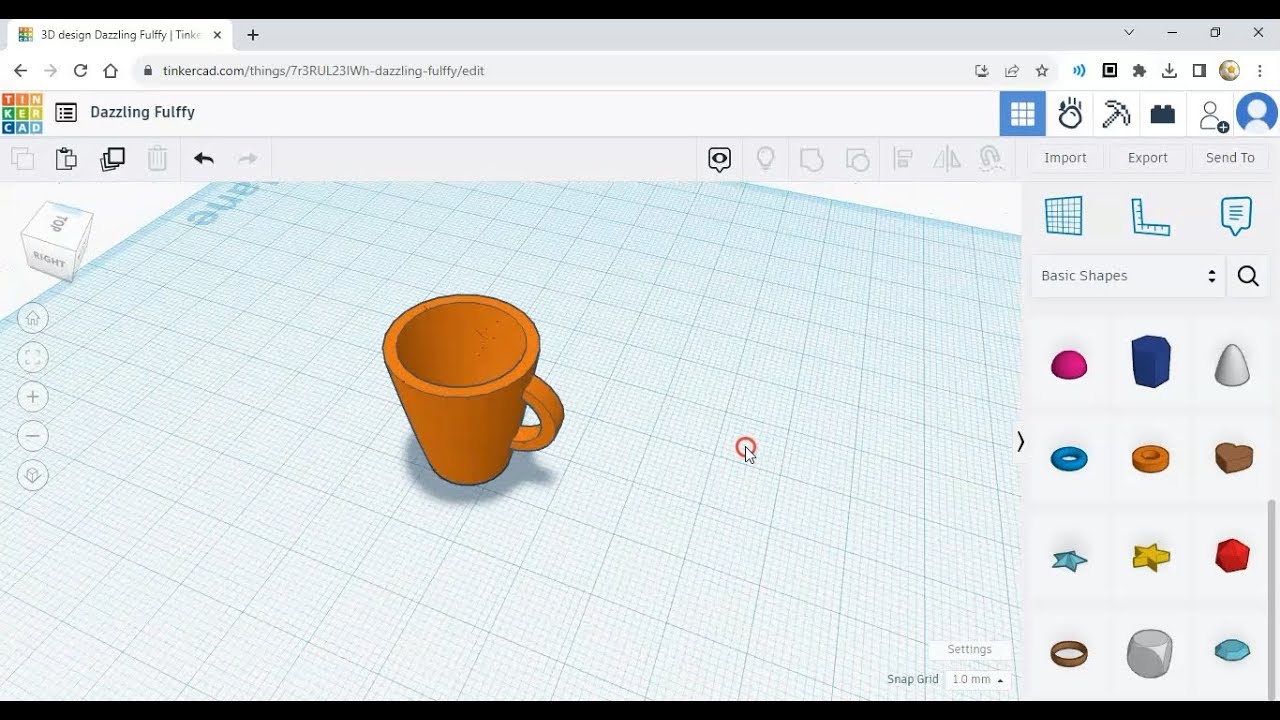Click the Tinkercad logo

22,113
